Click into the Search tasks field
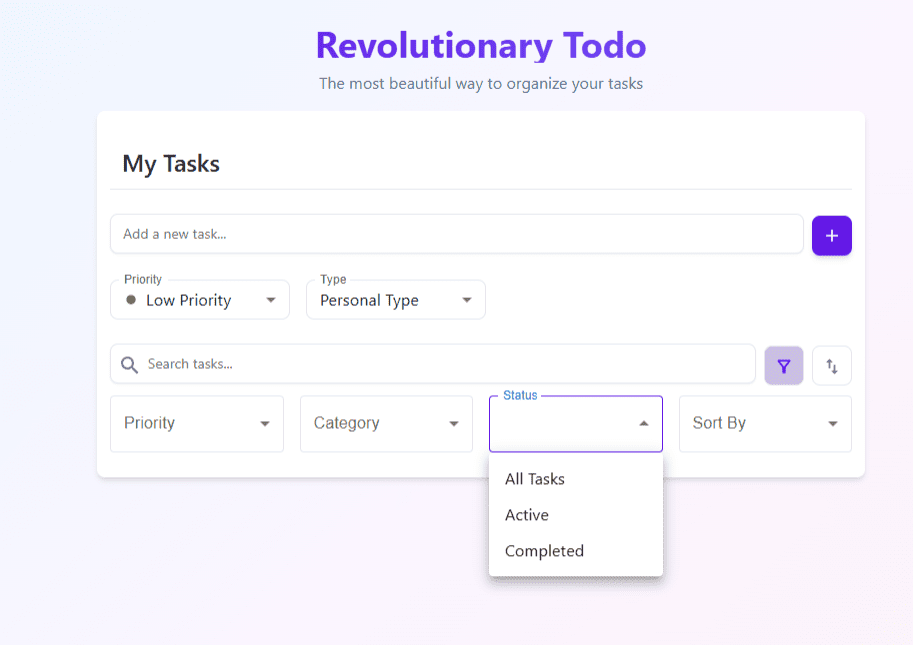The width and height of the screenshot is (913, 645). pos(433,364)
